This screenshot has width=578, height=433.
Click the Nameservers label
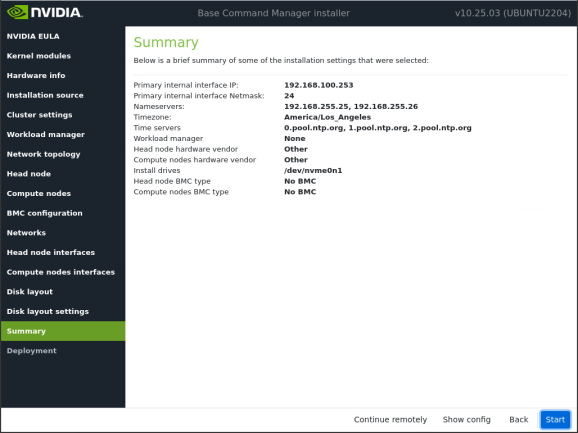(159, 106)
